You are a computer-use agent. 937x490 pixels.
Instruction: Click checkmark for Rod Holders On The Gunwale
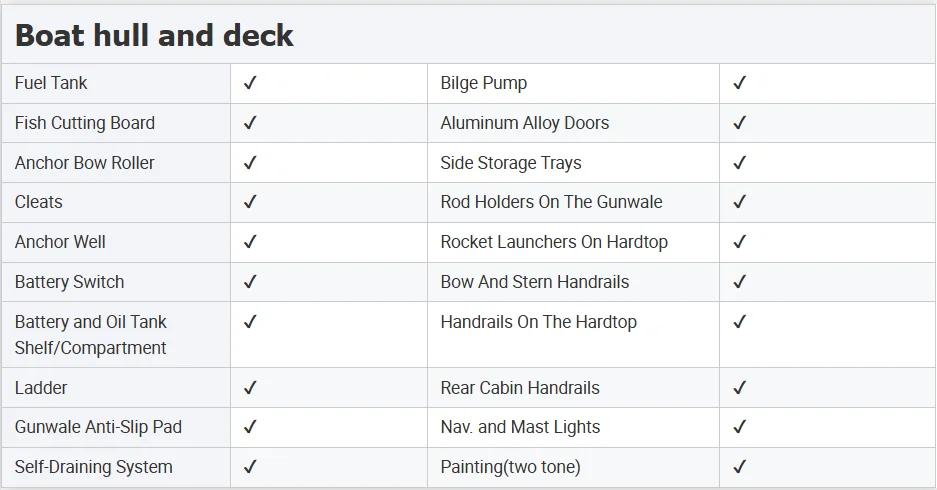click(740, 202)
